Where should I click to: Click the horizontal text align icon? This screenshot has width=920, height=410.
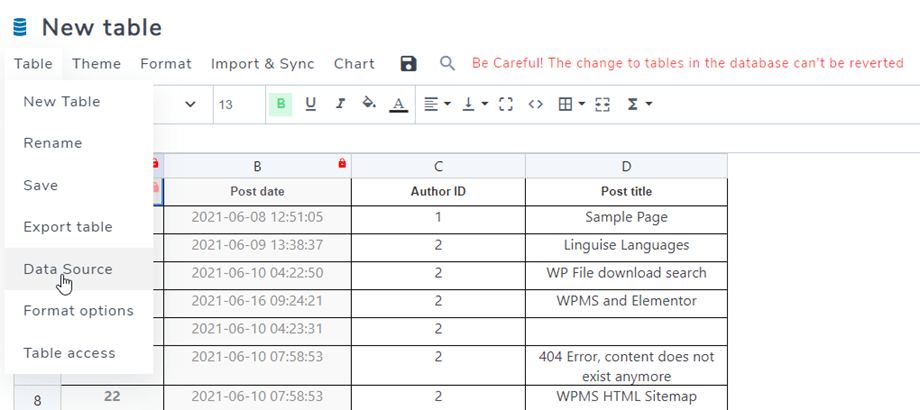point(431,104)
